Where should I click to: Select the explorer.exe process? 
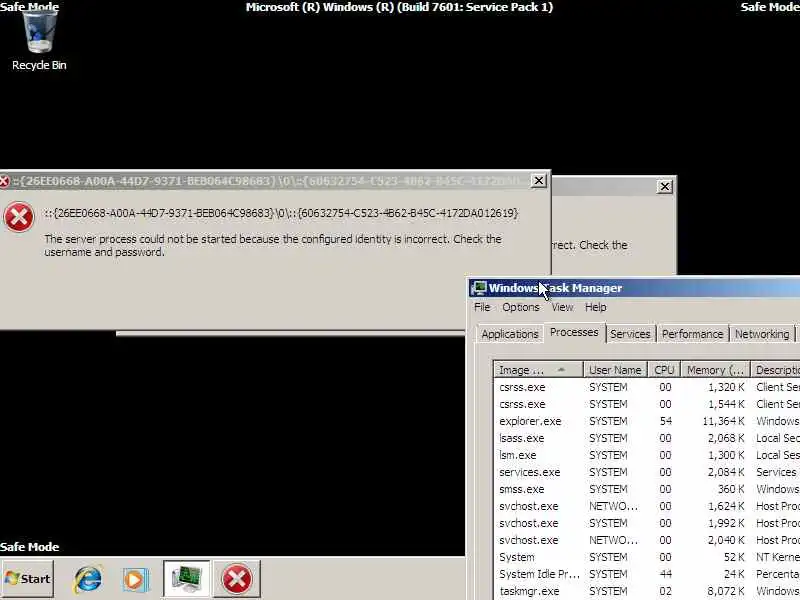coord(647,421)
